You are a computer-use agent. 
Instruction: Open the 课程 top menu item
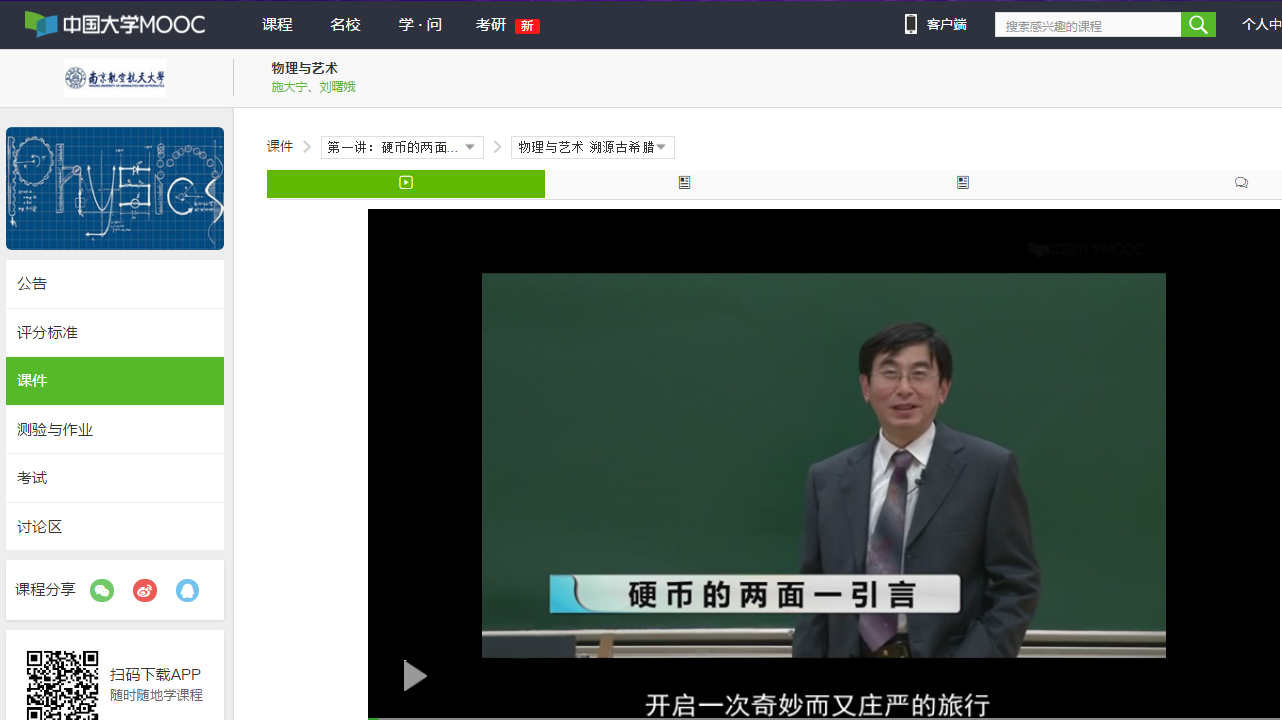point(277,25)
